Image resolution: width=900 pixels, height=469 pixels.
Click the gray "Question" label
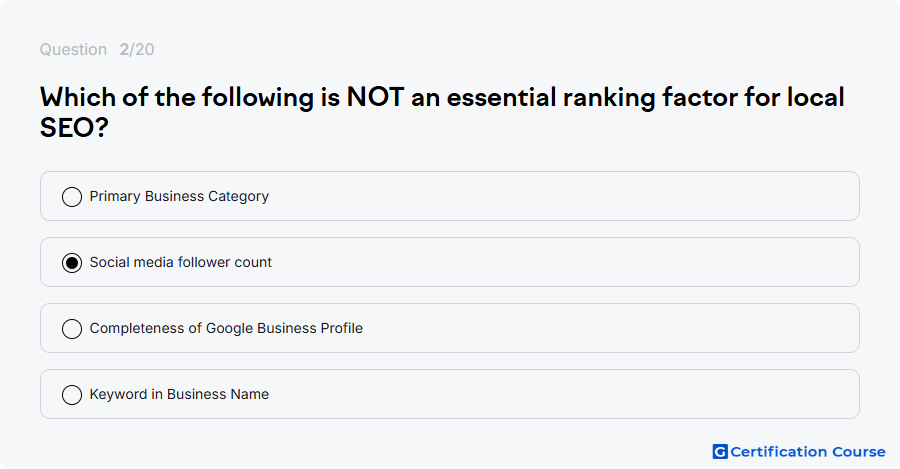73,49
